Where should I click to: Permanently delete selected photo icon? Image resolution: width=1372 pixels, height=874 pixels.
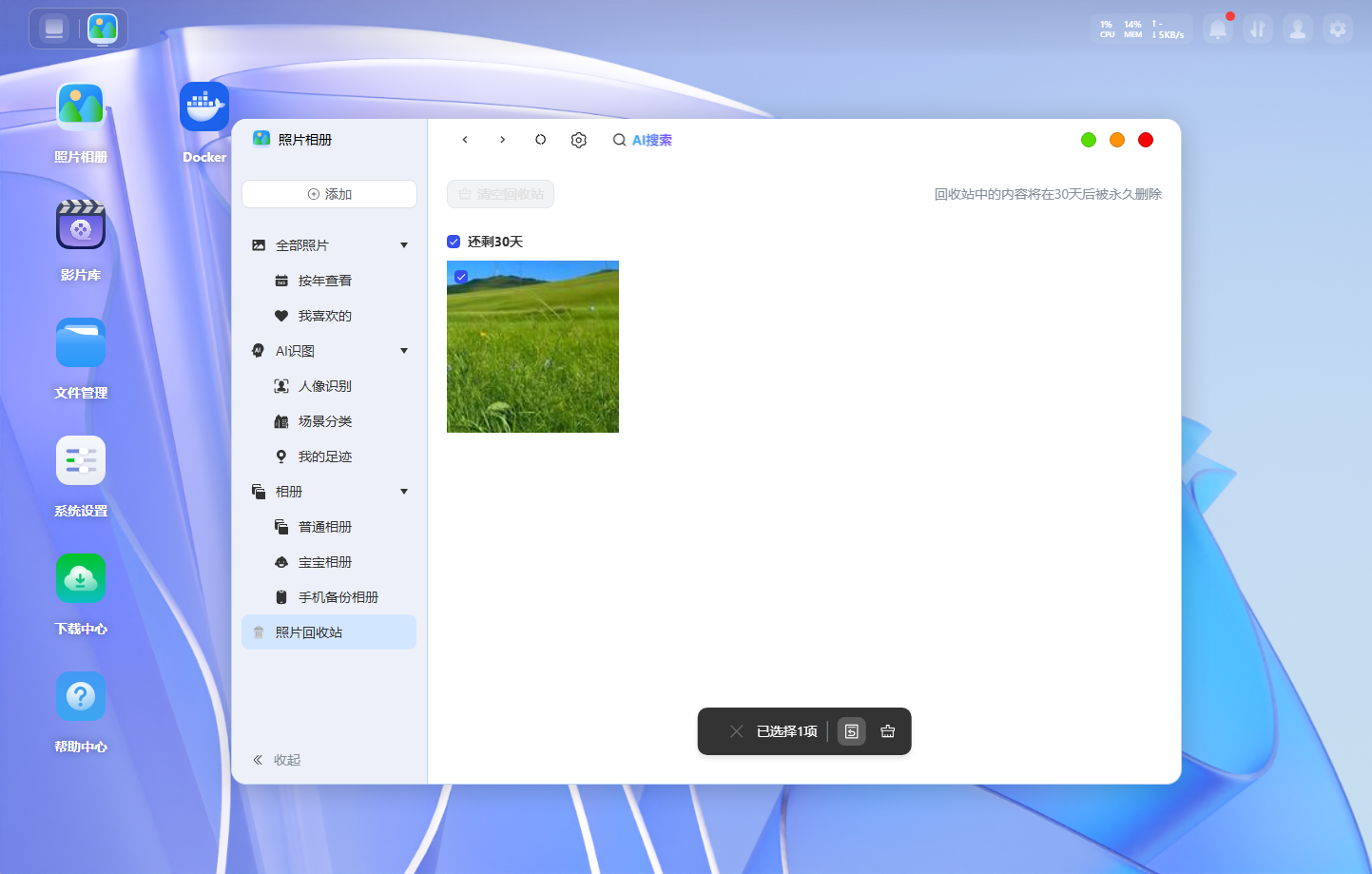[888, 731]
